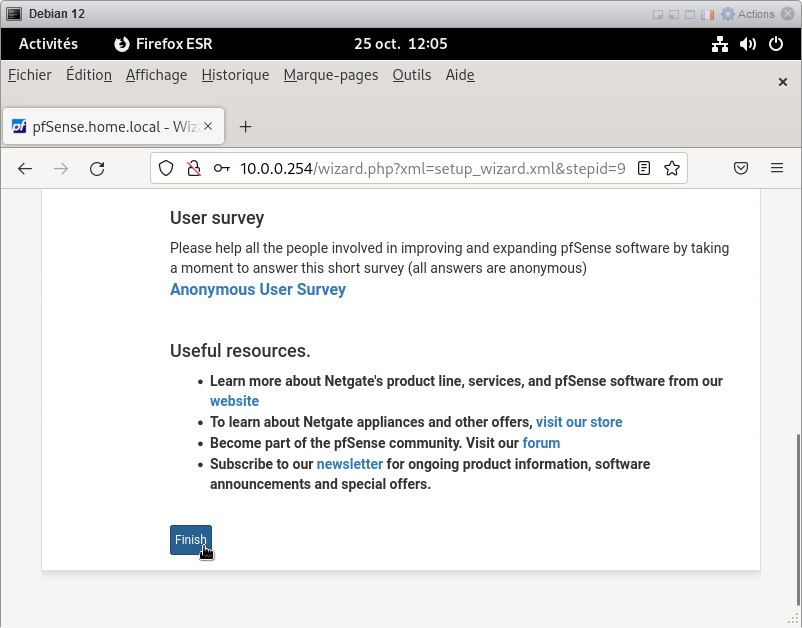Click the tracking protection shield icon
802x628 pixels.
click(x=166, y=168)
